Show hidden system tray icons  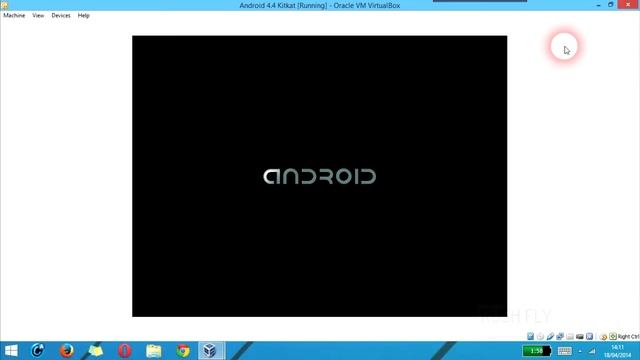point(580,351)
